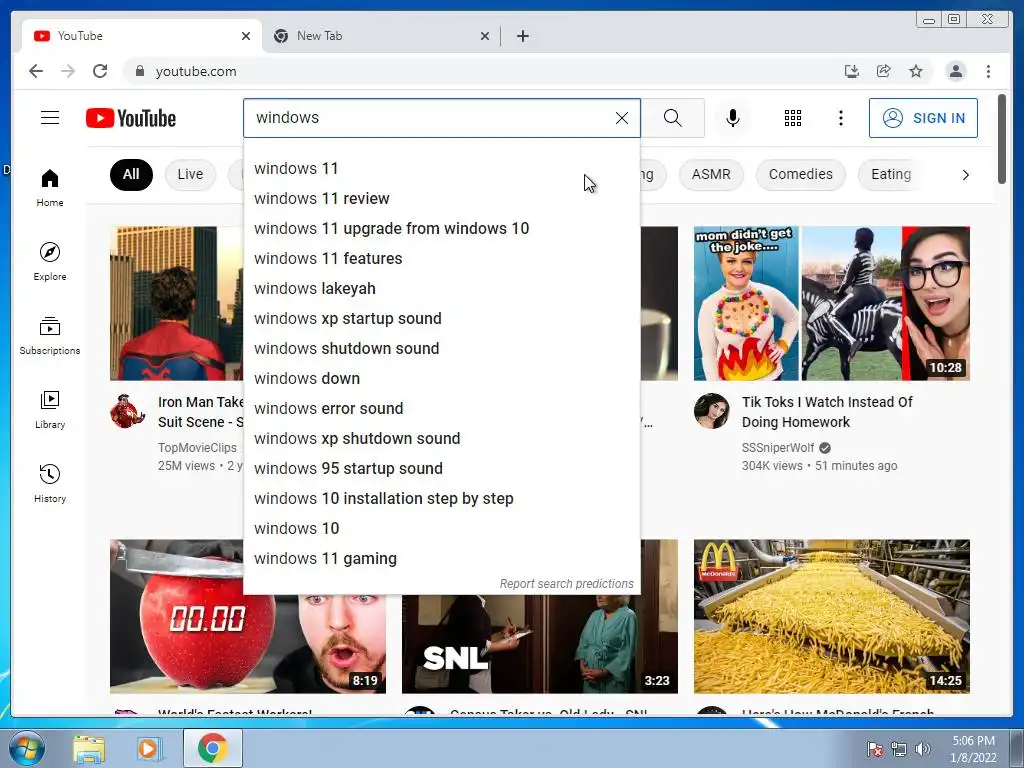Select the Eating filter chip

(x=891, y=174)
